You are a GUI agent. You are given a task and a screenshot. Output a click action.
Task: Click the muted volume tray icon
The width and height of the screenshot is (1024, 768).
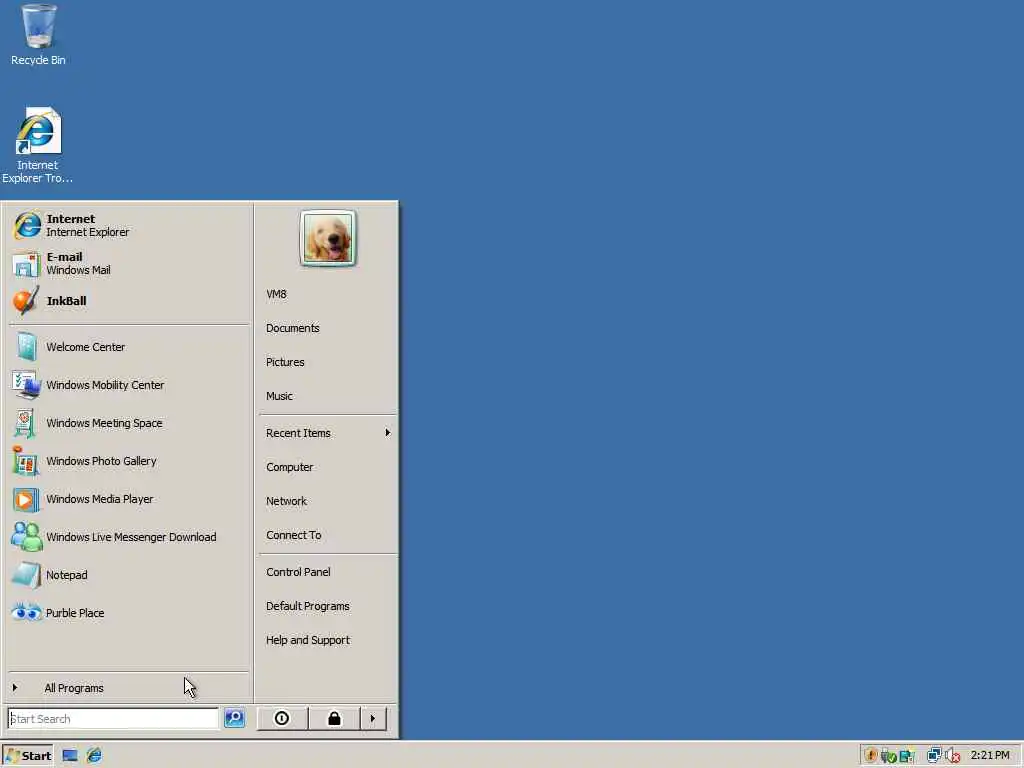tap(953, 756)
